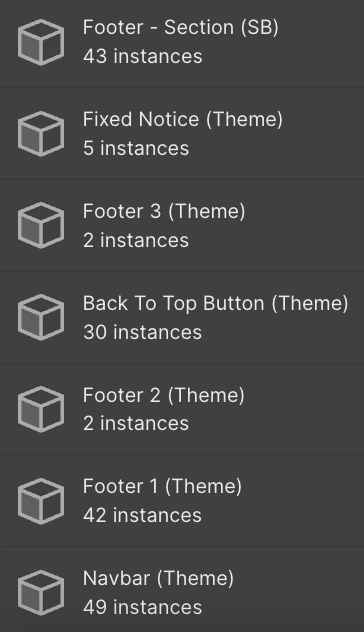Click the Fixed Notice component cube icon

pyautogui.click(x=41, y=134)
